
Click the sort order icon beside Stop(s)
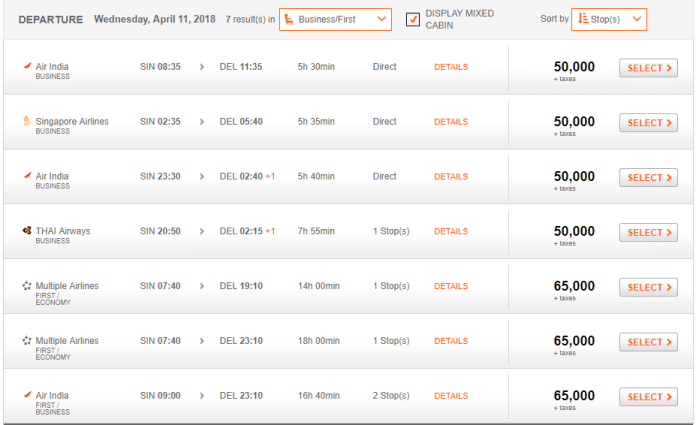click(583, 19)
